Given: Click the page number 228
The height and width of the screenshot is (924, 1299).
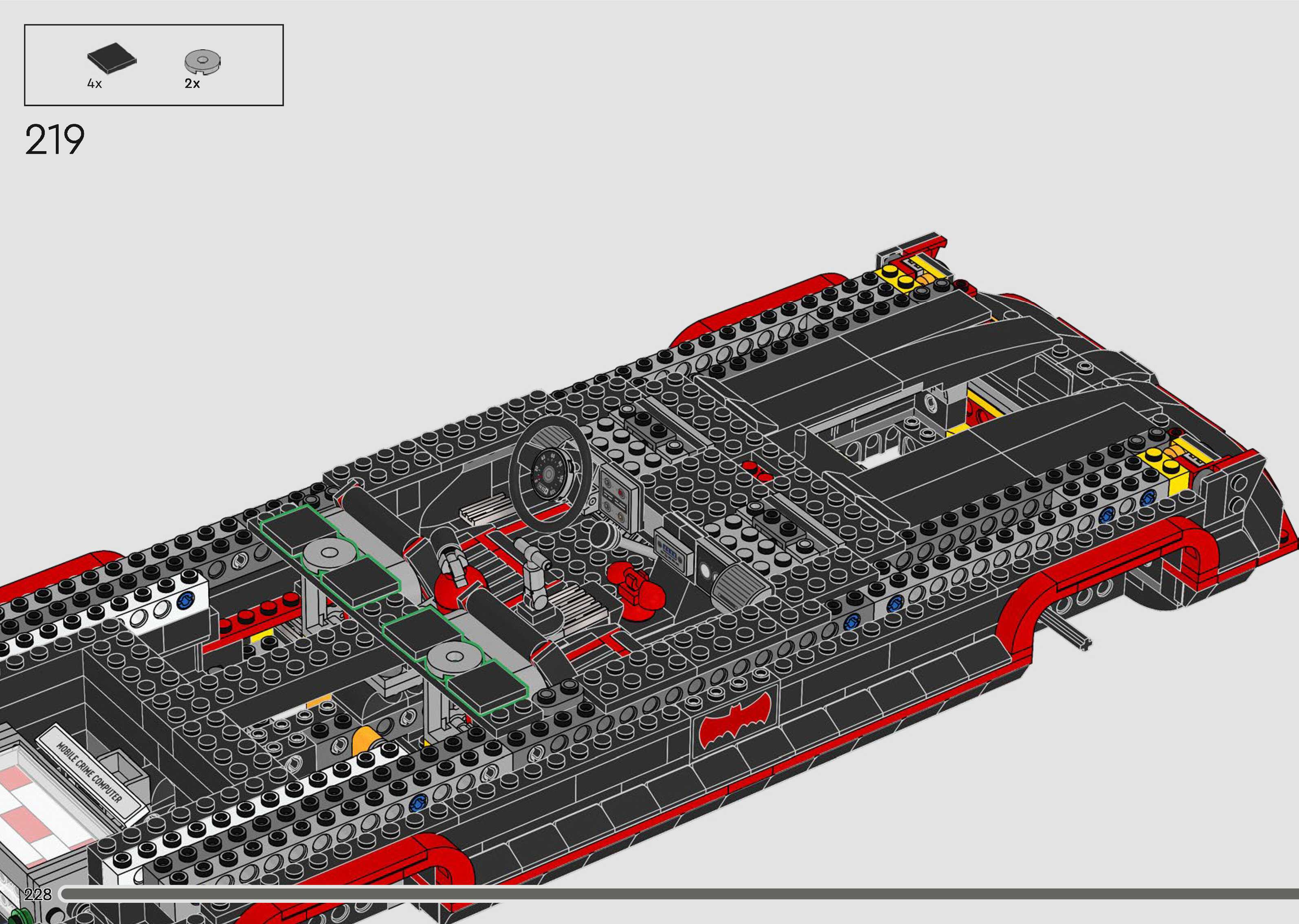Looking at the screenshot, I should point(37,894).
